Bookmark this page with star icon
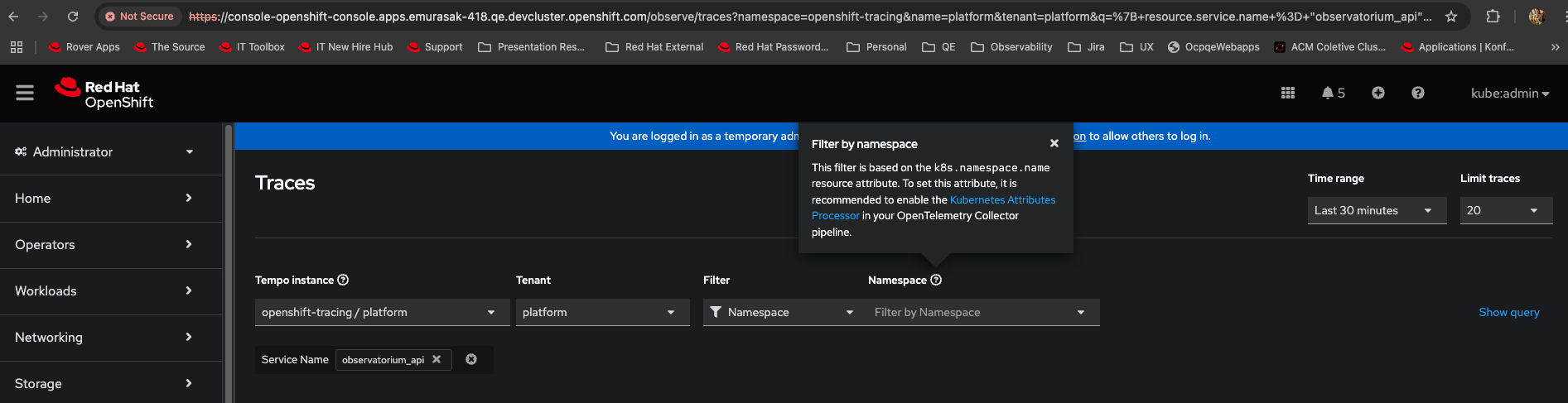Viewport: 1568px width, 403px height. point(1451,16)
